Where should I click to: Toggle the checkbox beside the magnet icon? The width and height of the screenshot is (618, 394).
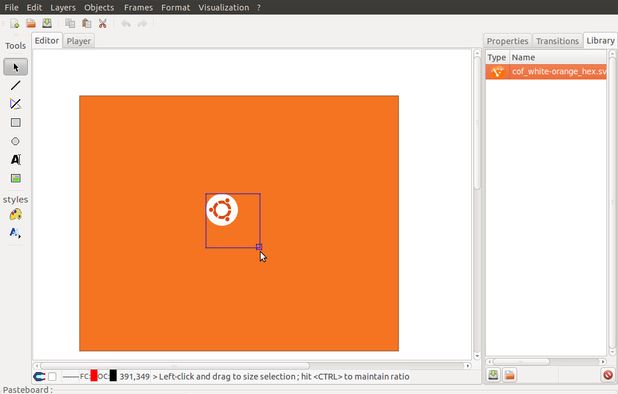pyautogui.click(x=52, y=377)
